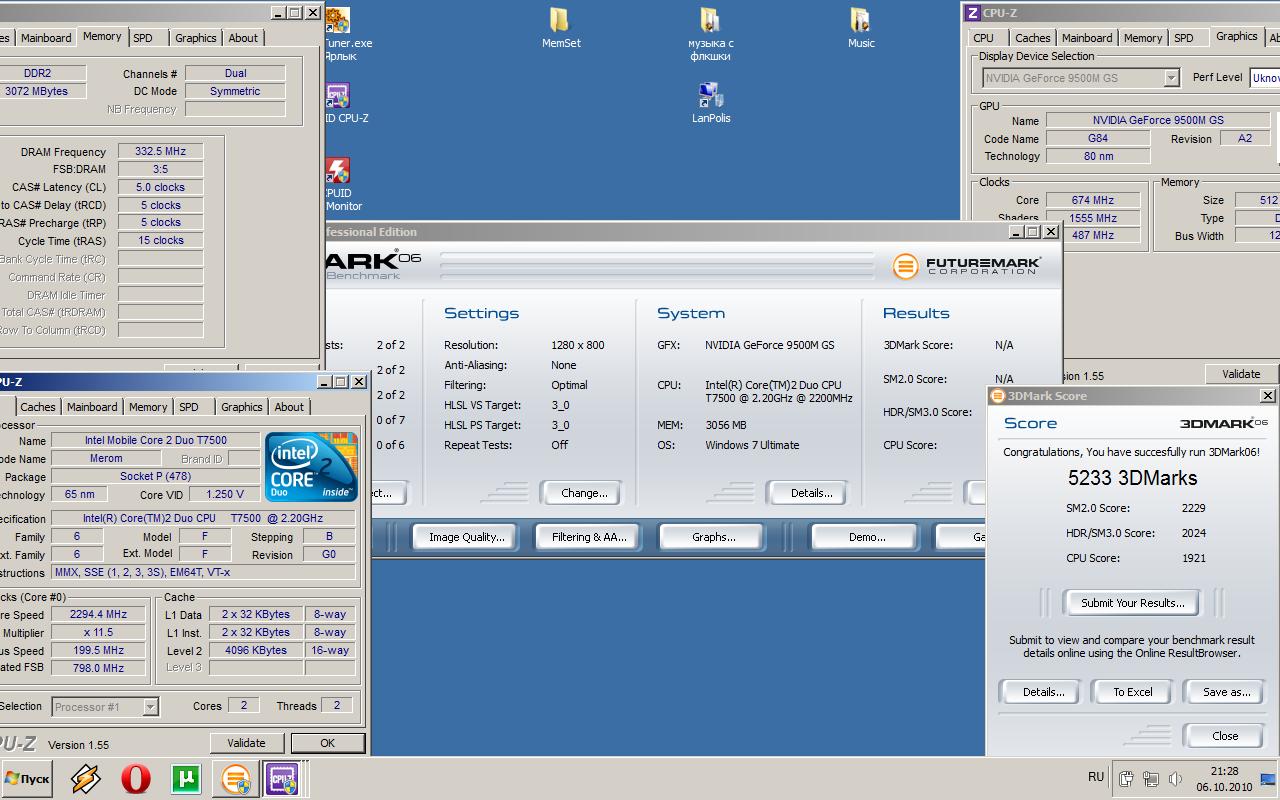Open Caches tab in the CPU-Z Graphics window
Viewport: 1280px width, 800px height.
1033,38
